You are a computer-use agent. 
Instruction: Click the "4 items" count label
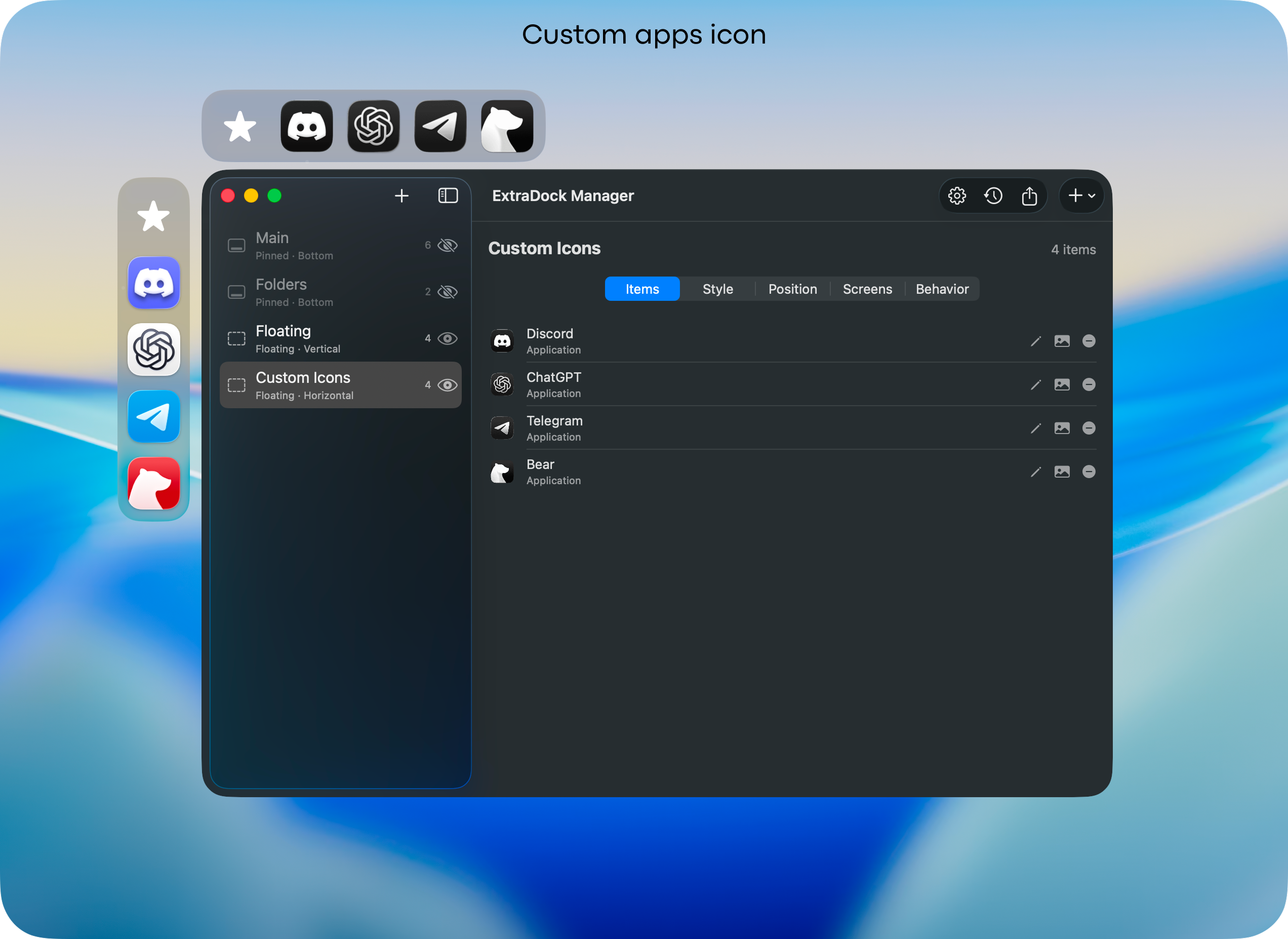[x=1073, y=250]
